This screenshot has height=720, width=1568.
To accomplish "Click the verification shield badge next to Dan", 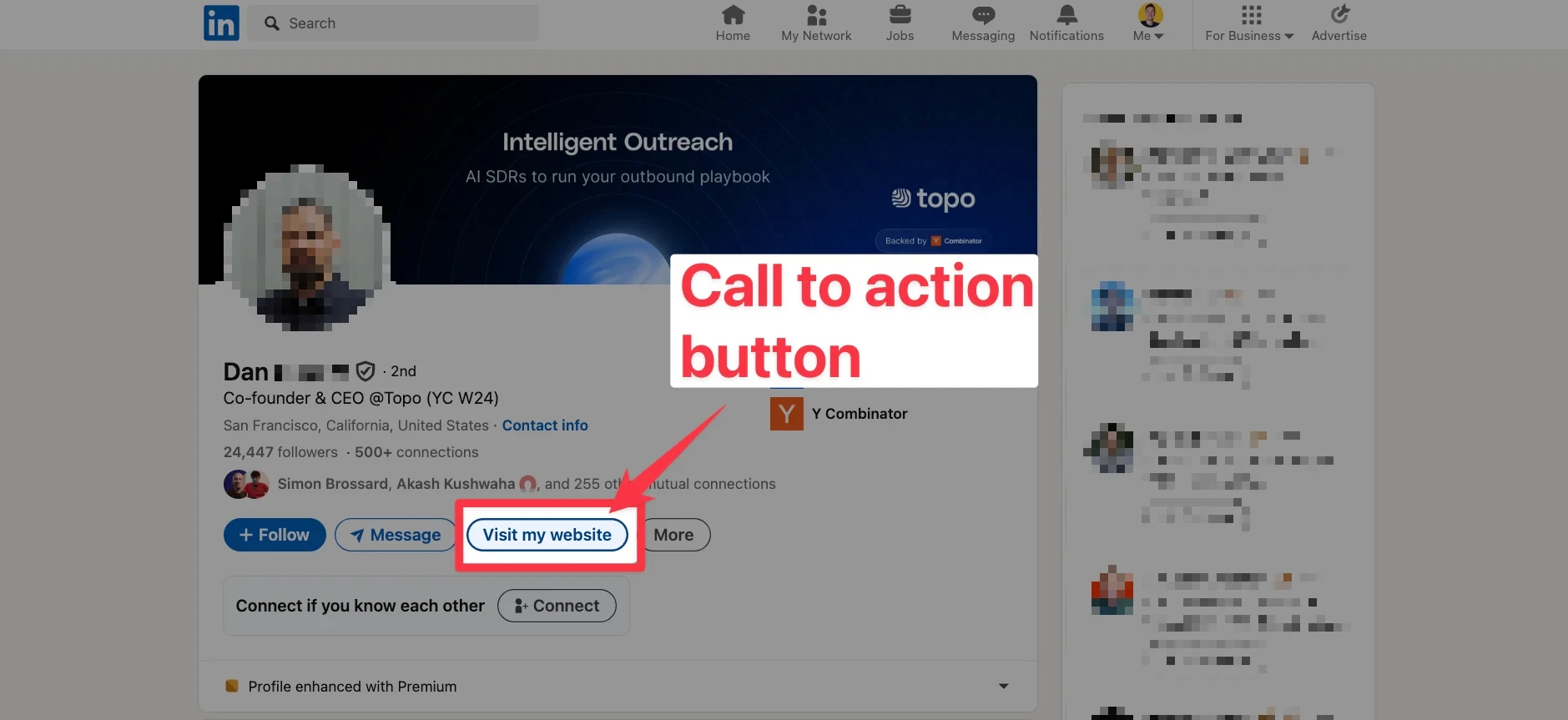I will [x=366, y=371].
